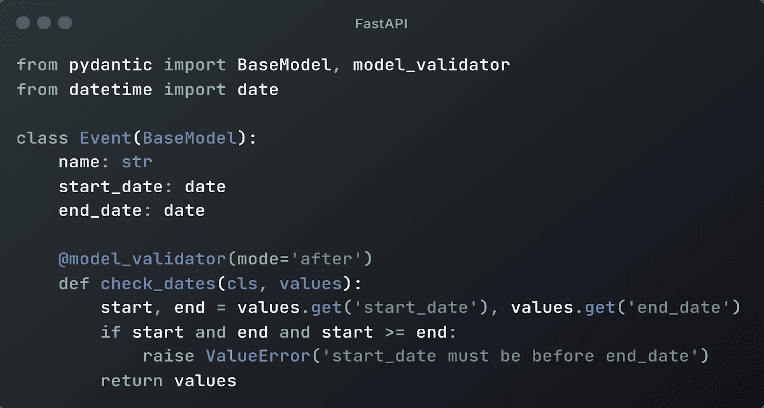Screen dimensions: 764x408
Task: Click the FastAPI window title
Action: point(382,24)
